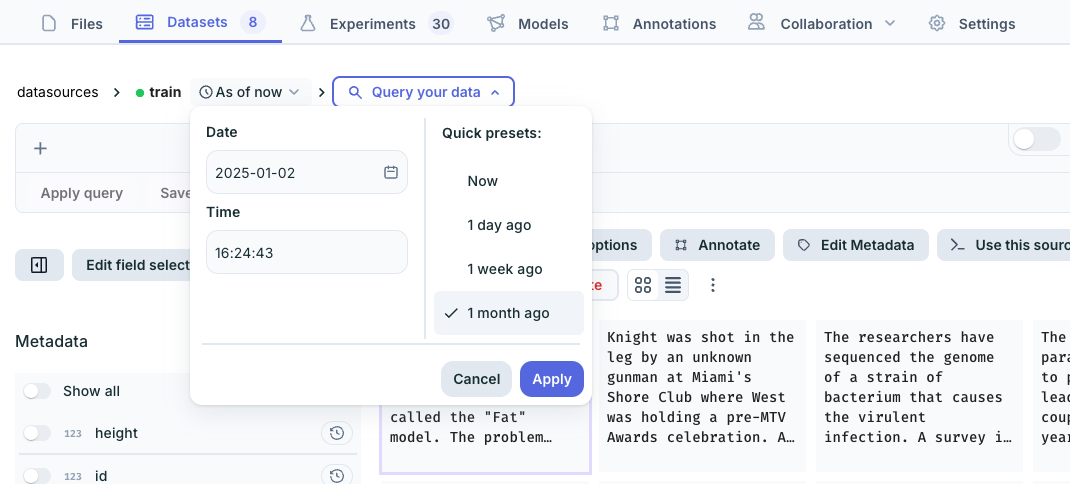Enable the Show all metadata toggle
Image resolution: width=1070 pixels, height=484 pixels.
pos(37,391)
